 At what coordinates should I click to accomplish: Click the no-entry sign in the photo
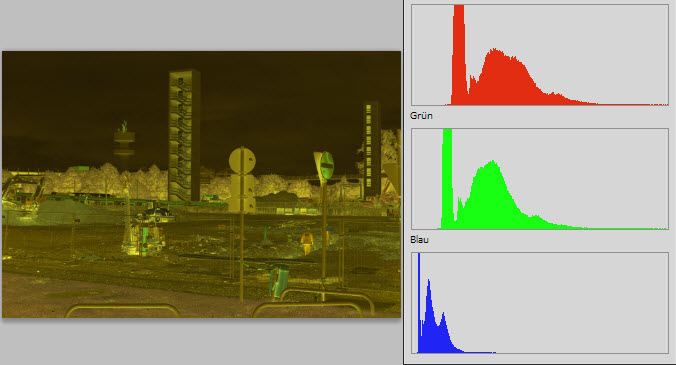(327, 165)
